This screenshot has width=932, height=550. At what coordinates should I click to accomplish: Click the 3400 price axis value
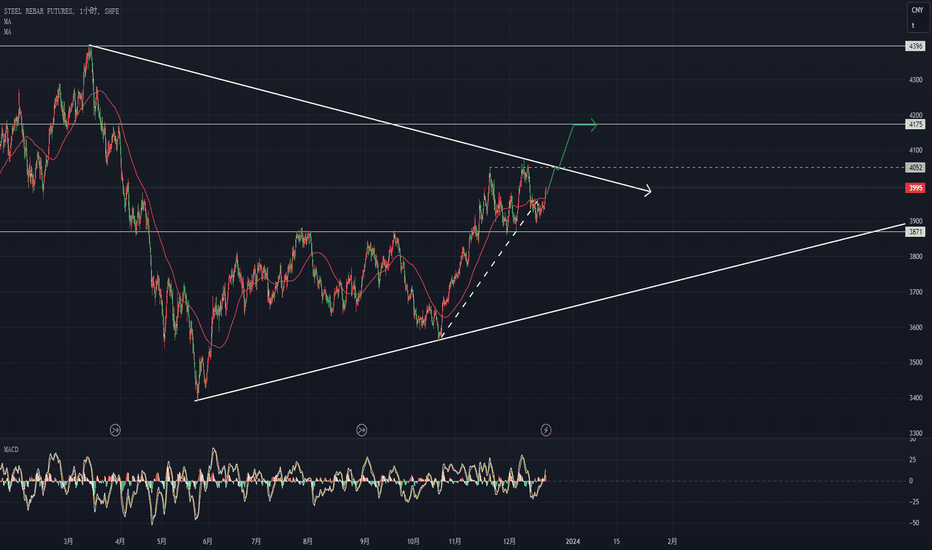[x=915, y=398]
